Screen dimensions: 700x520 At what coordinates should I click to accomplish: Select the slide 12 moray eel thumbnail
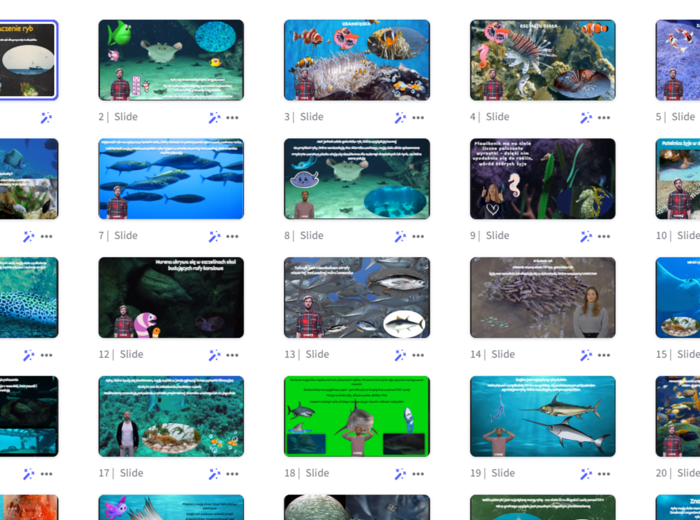tap(171, 297)
